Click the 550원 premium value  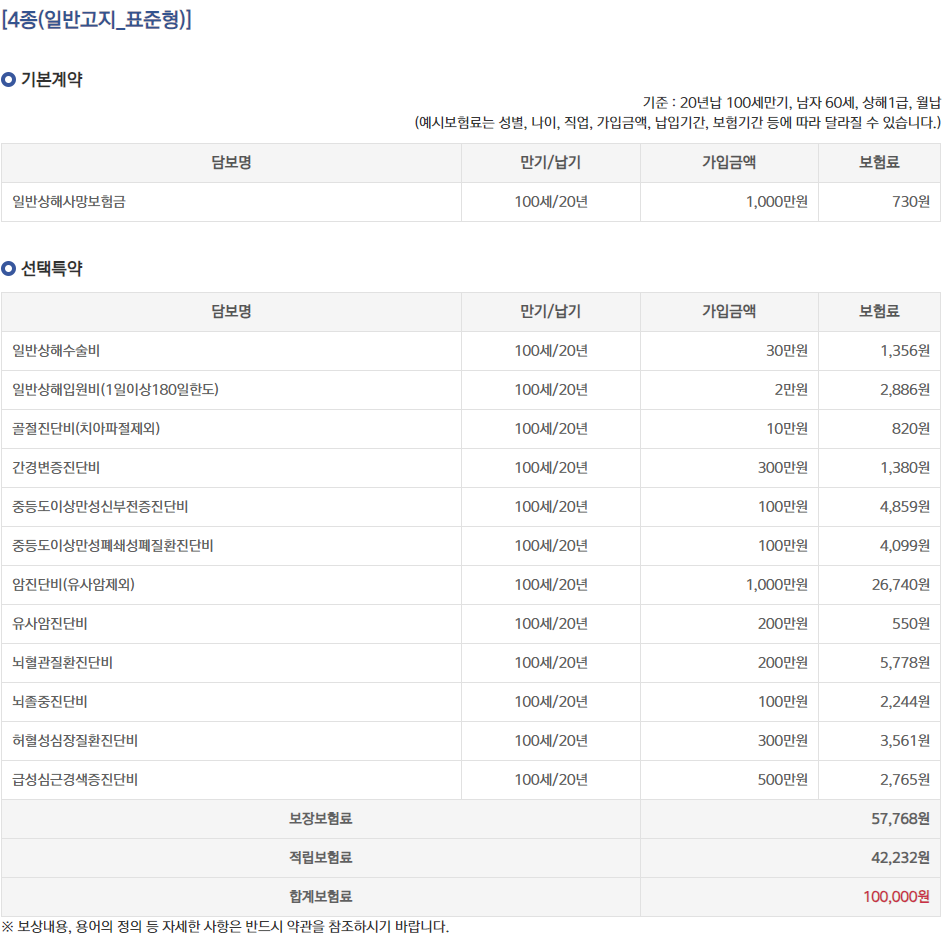pyautogui.click(x=911, y=623)
